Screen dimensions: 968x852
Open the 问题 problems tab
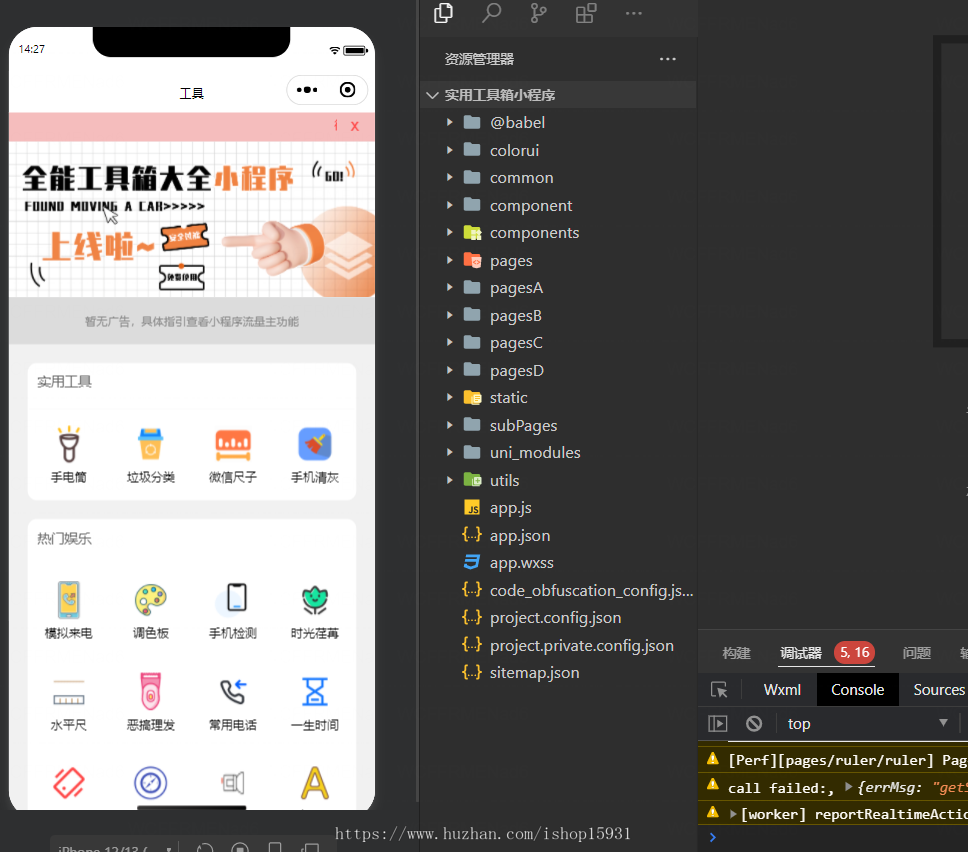point(917,653)
